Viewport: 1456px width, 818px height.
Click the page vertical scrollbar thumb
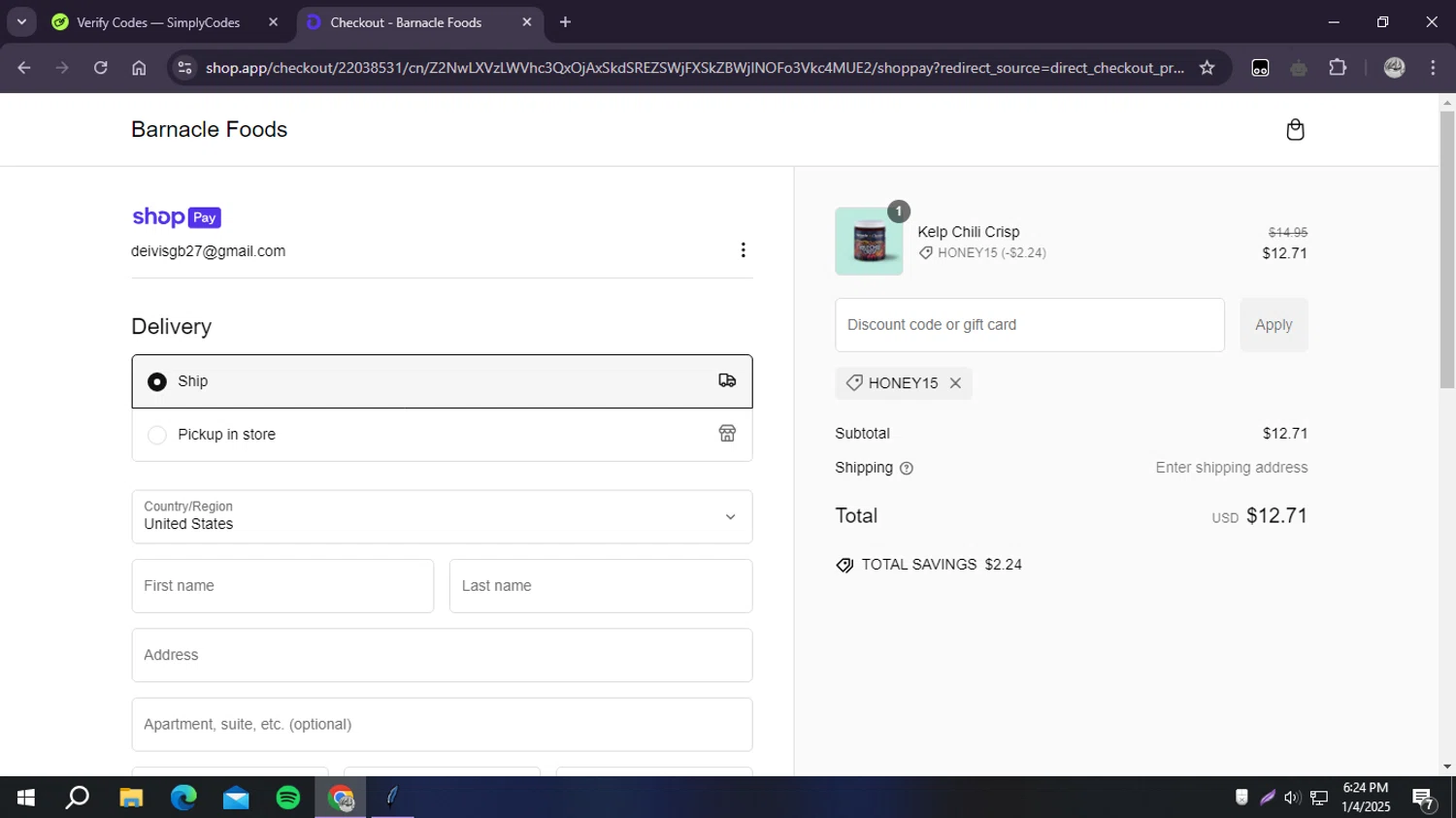point(1447,249)
